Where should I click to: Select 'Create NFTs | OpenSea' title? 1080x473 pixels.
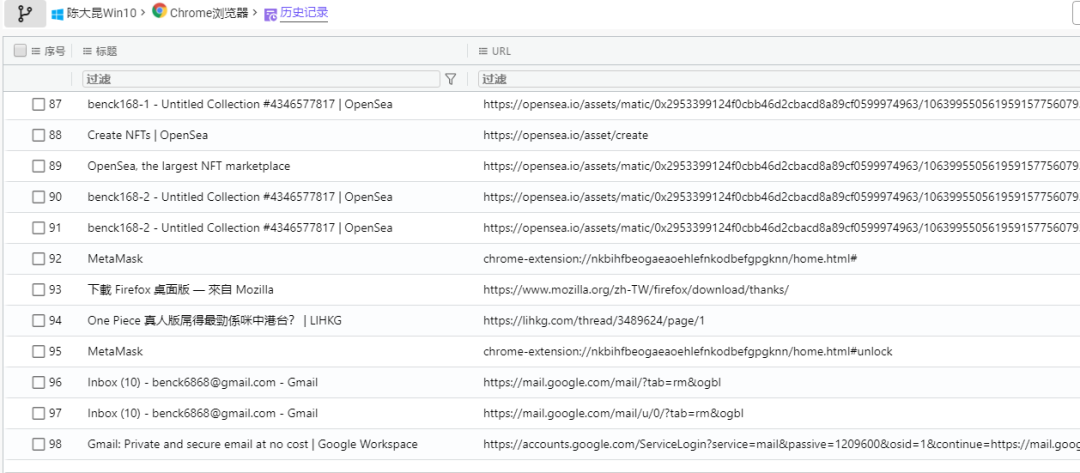pyautogui.click(x=147, y=135)
